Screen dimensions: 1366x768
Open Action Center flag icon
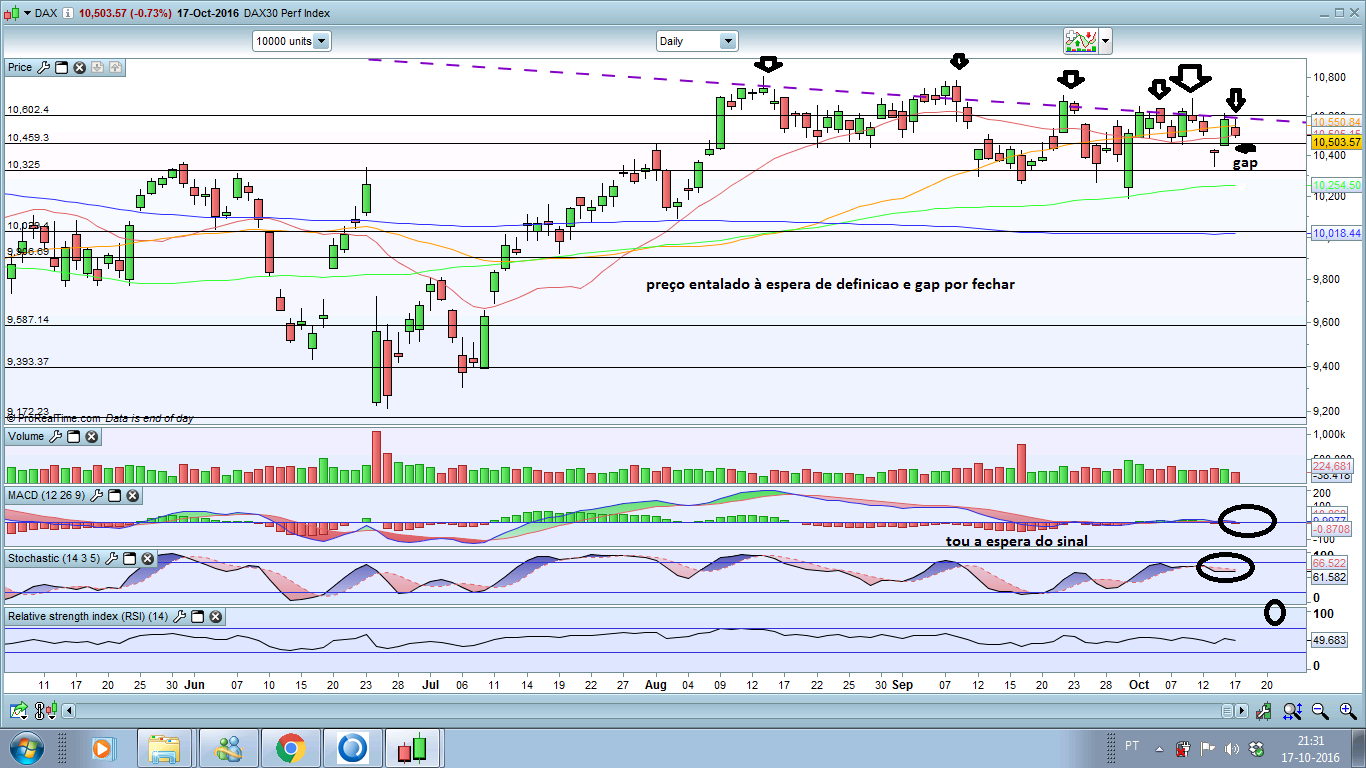(1207, 748)
